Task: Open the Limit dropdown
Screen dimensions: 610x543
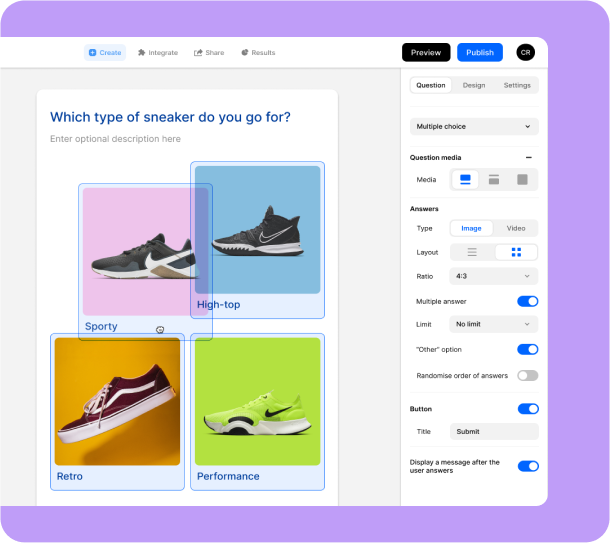Action: [x=494, y=324]
